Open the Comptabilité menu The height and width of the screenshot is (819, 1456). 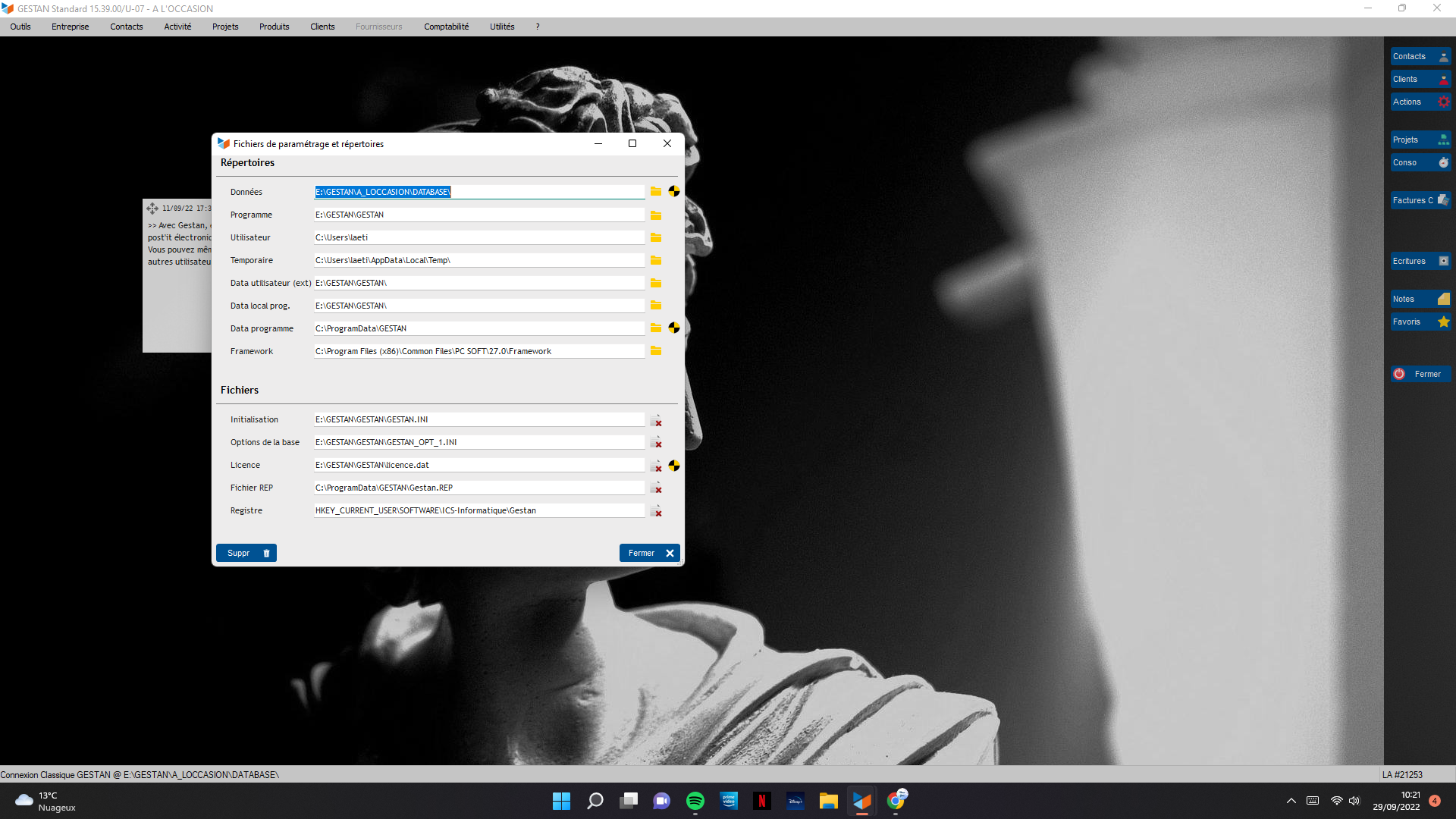(x=446, y=27)
